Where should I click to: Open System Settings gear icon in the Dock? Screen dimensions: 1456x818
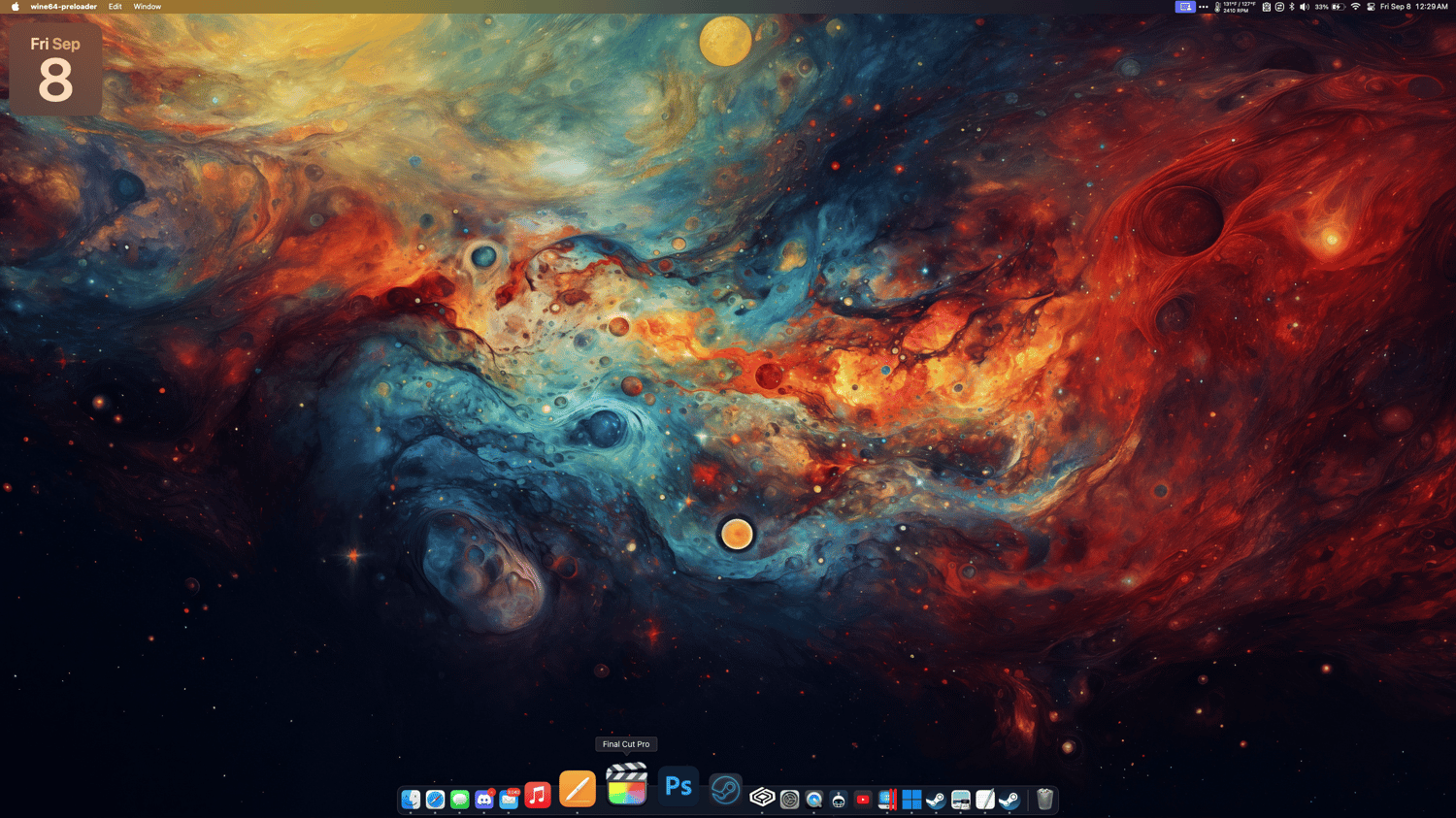click(789, 800)
